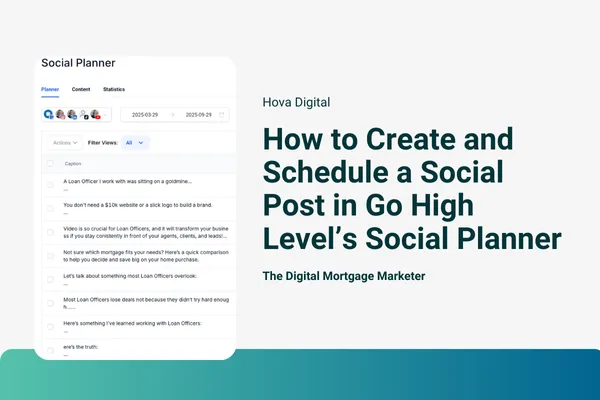The height and width of the screenshot is (400, 600).
Task: Select the Instagram-badged account avatar
Action: [60, 114]
